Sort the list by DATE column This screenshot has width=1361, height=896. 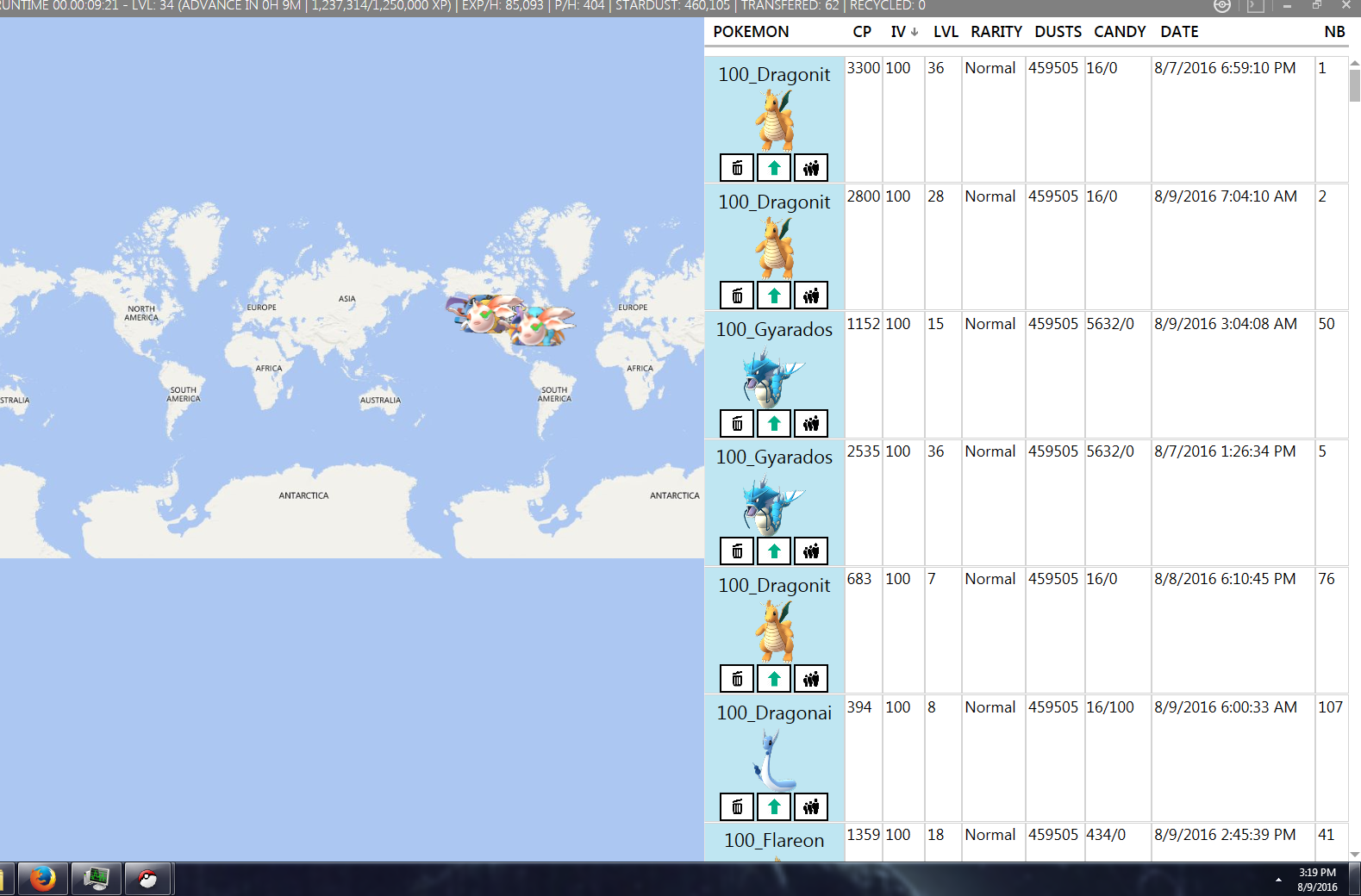pos(1179,32)
